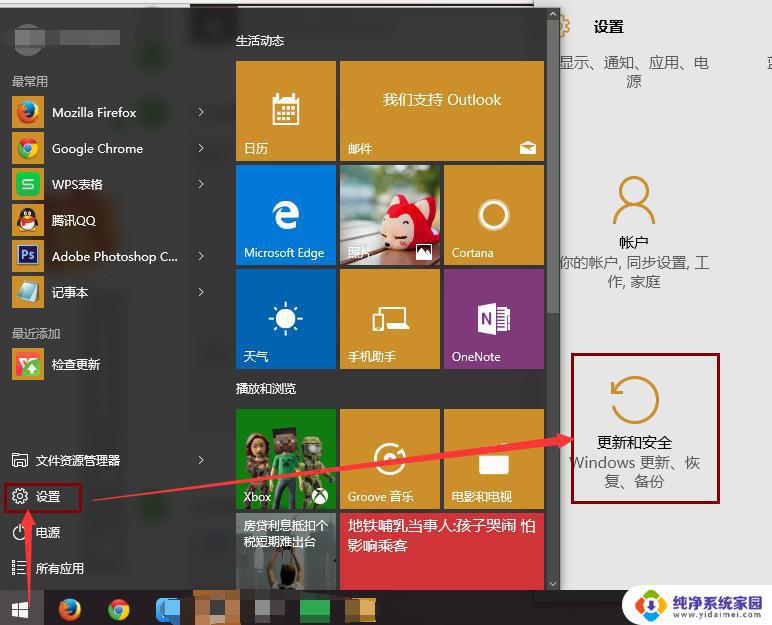Open Firefox from the taskbar
The width and height of the screenshot is (772, 625).
tap(70, 610)
